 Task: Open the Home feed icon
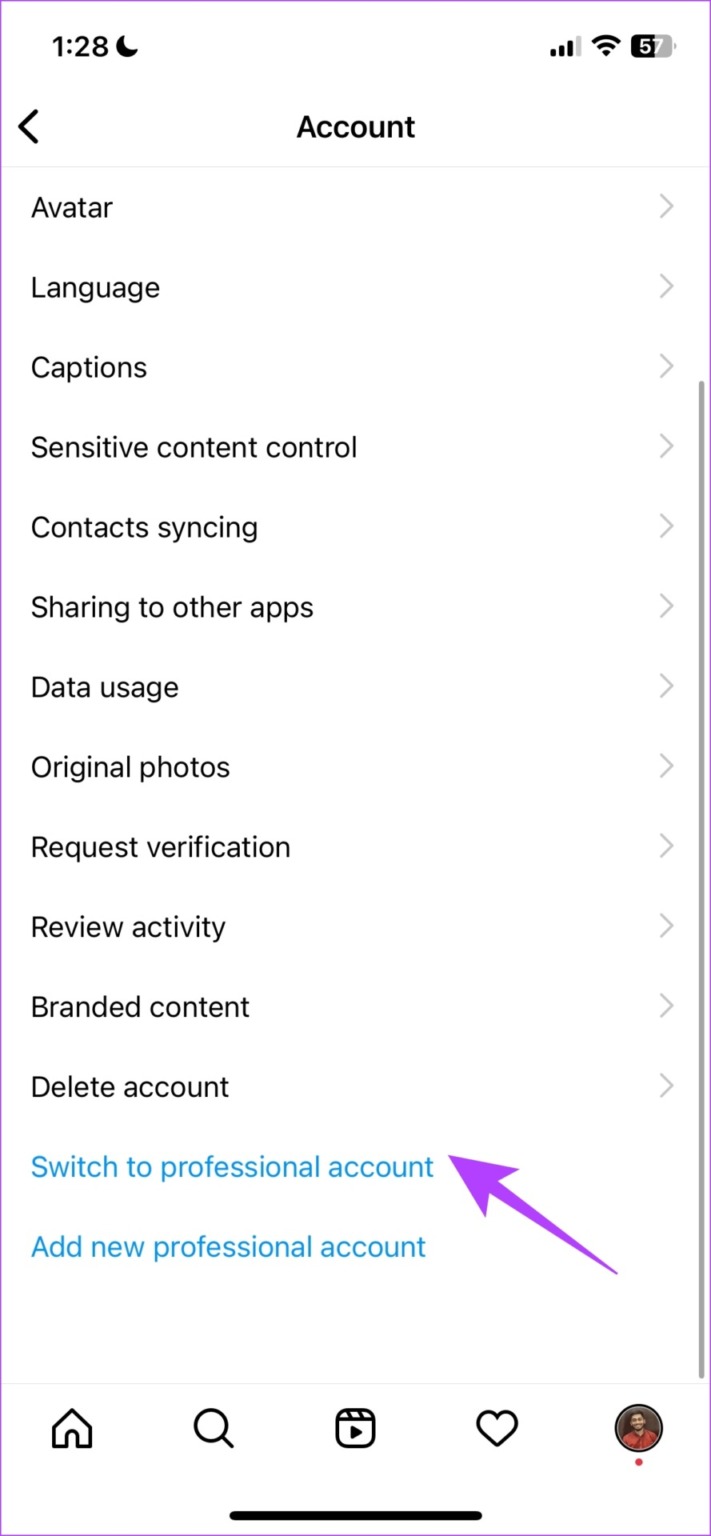(x=71, y=1428)
